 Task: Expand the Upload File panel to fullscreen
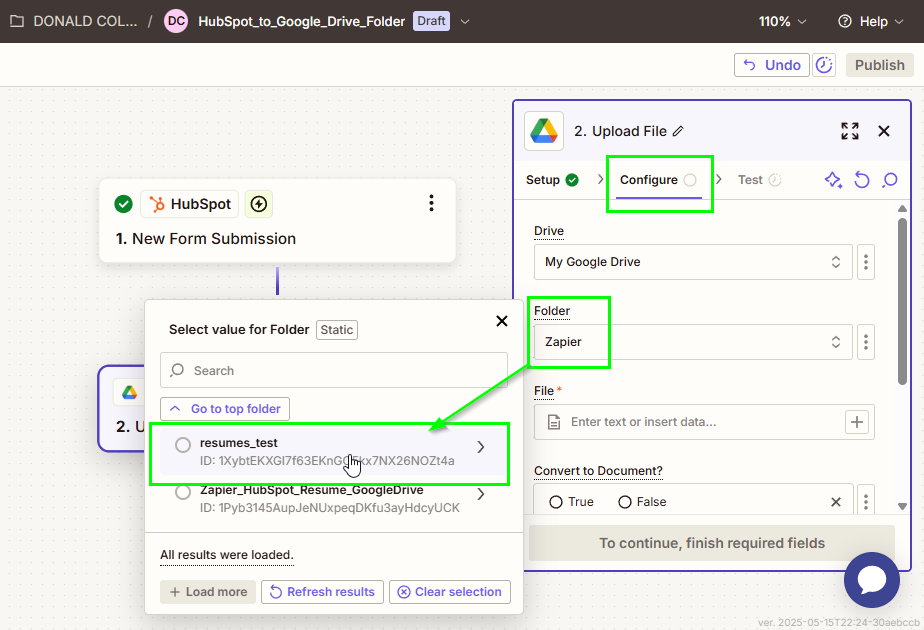(x=850, y=131)
